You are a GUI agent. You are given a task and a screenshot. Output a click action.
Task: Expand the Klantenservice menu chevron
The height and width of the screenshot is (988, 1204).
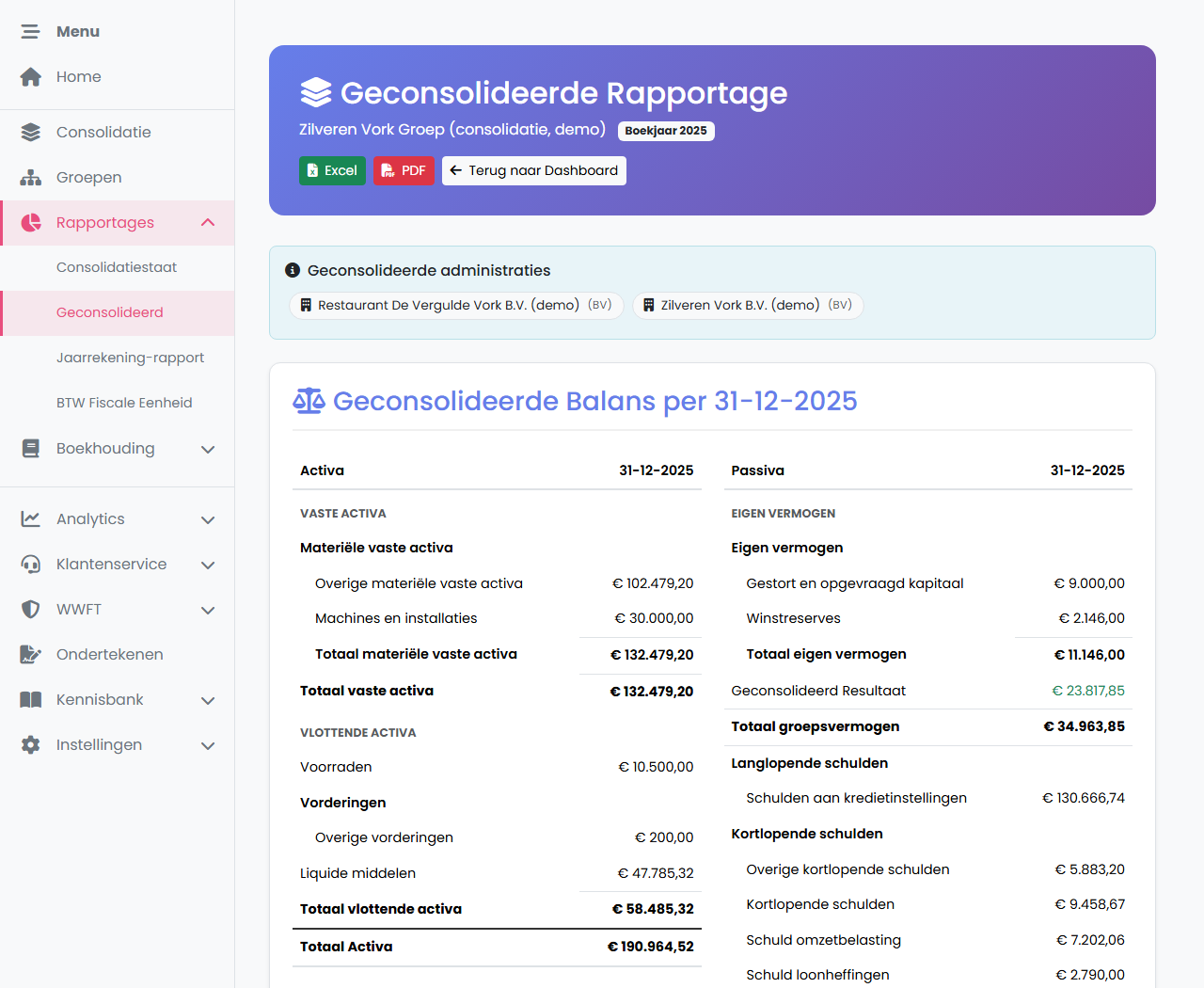click(x=208, y=565)
